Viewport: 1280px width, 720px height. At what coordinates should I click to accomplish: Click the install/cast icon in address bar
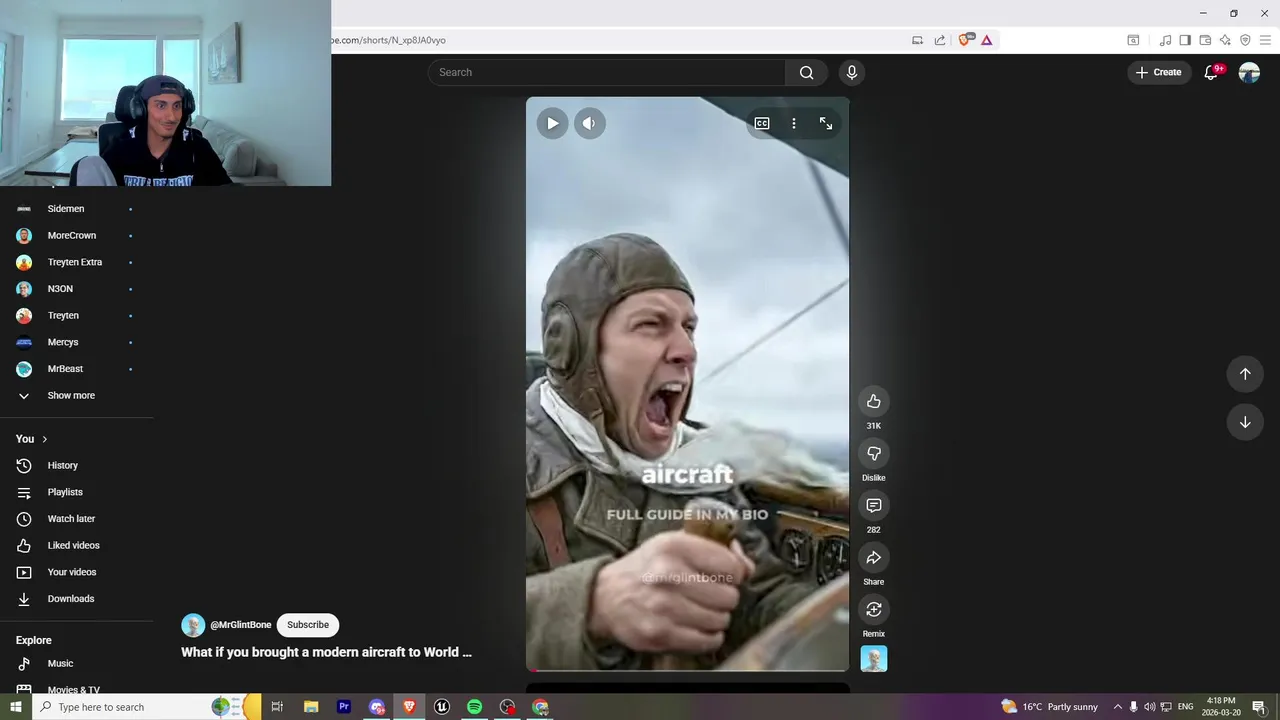(x=917, y=40)
